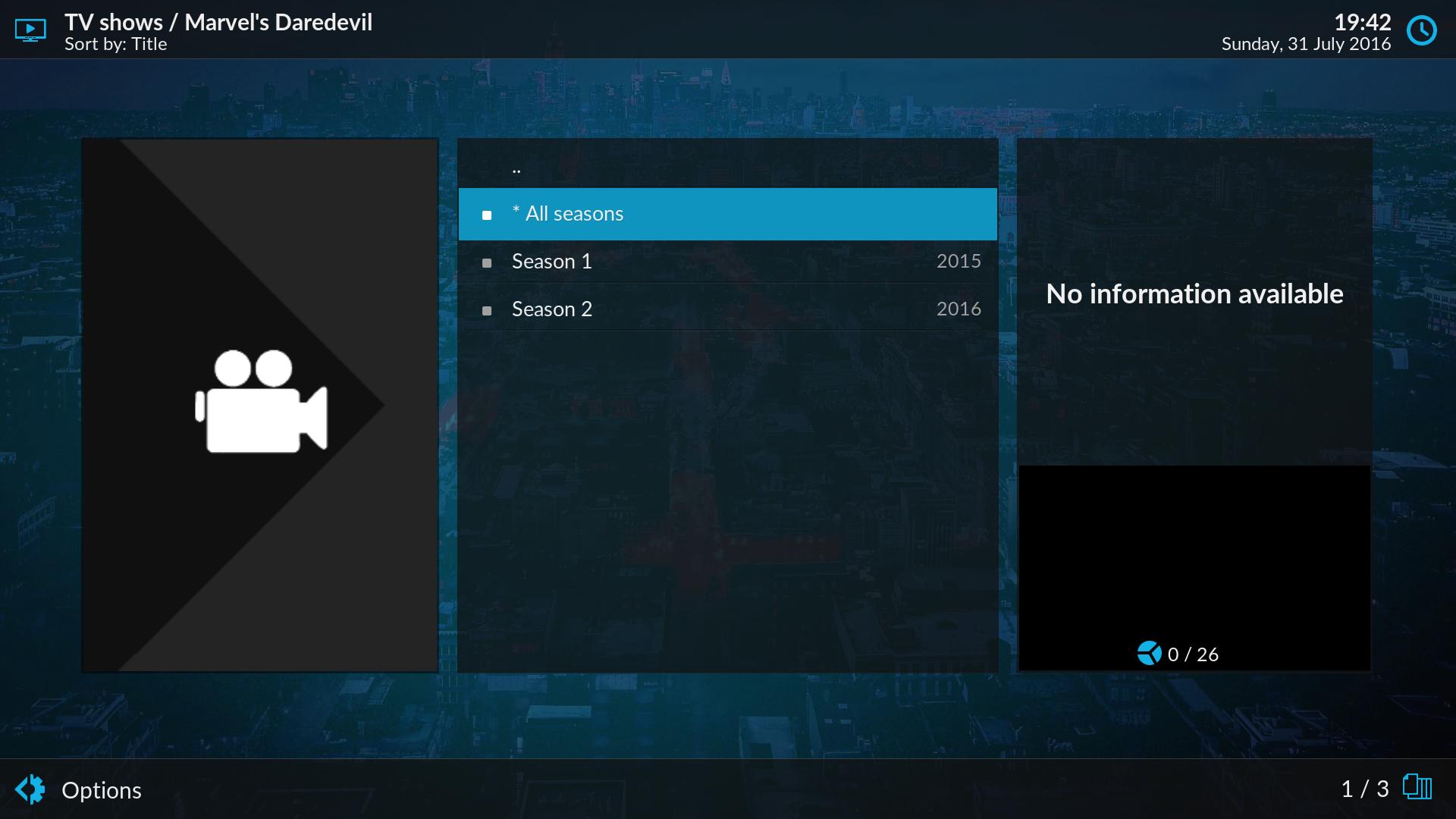Click the square marker beside Season 2
The width and height of the screenshot is (1456, 819).
[487, 311]
